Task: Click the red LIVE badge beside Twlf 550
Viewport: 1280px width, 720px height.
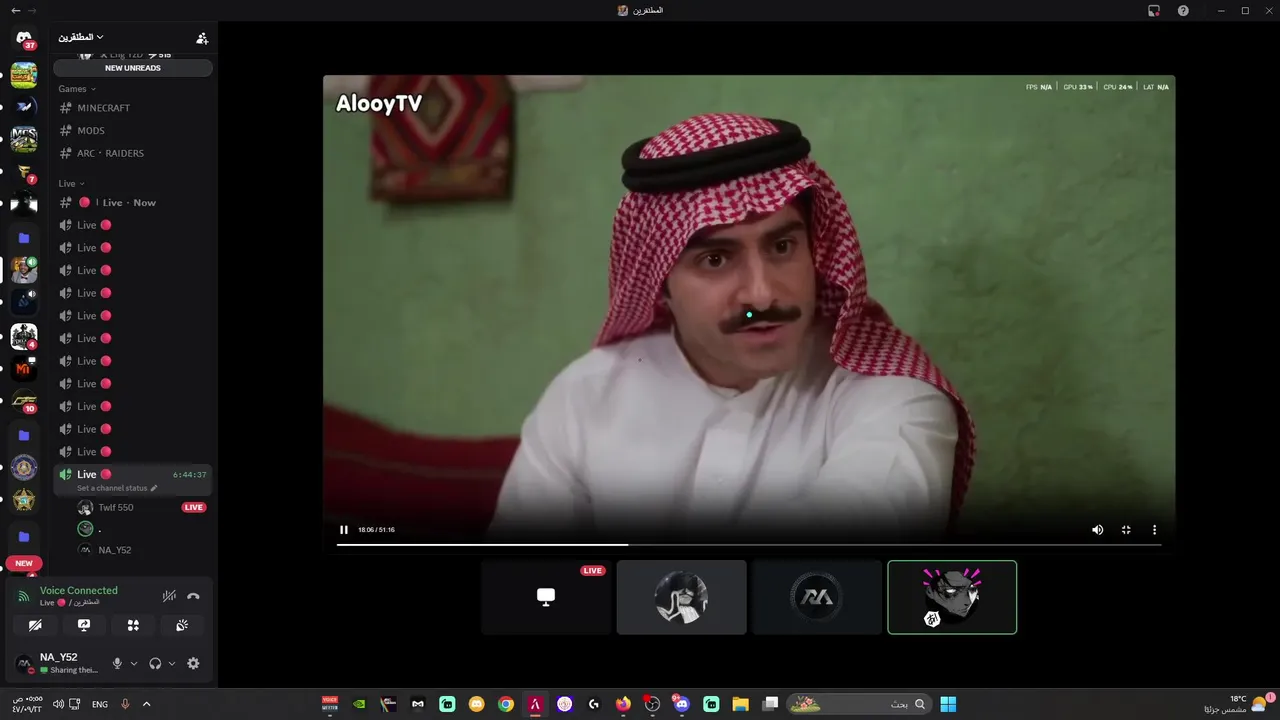Action: (x=194, y=508)
